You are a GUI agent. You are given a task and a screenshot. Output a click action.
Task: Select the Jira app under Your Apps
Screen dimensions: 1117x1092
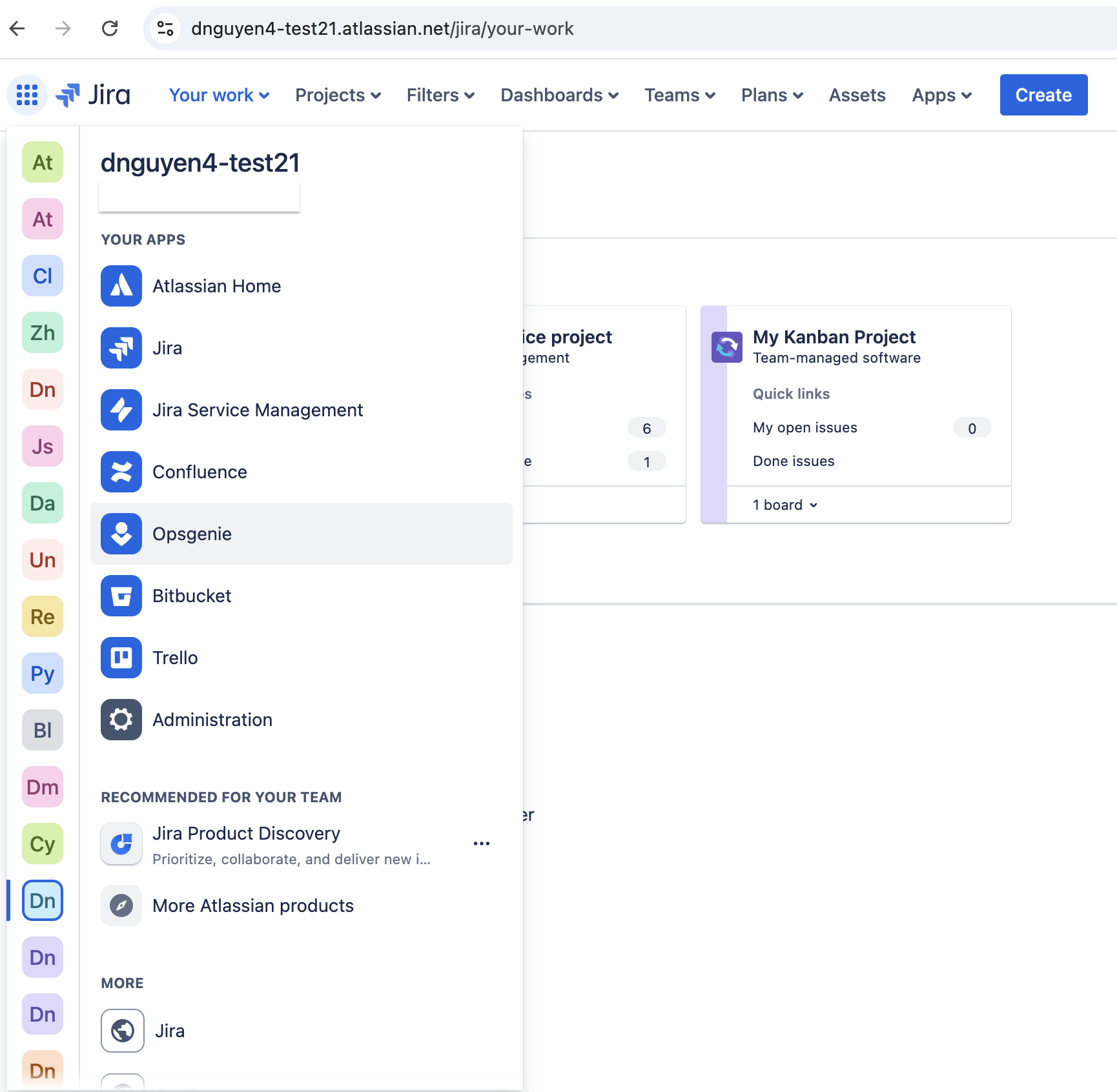click(121, 348)
